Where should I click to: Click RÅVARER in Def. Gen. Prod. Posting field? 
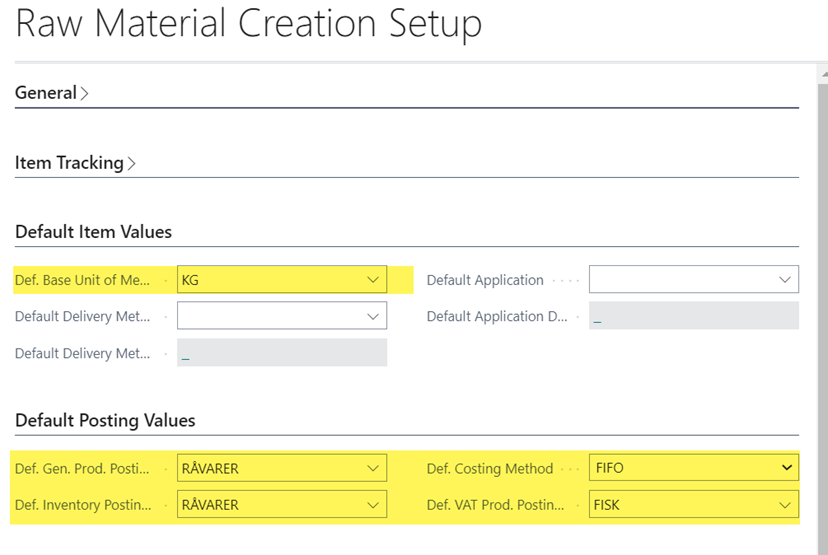click(x=209, y=468)
